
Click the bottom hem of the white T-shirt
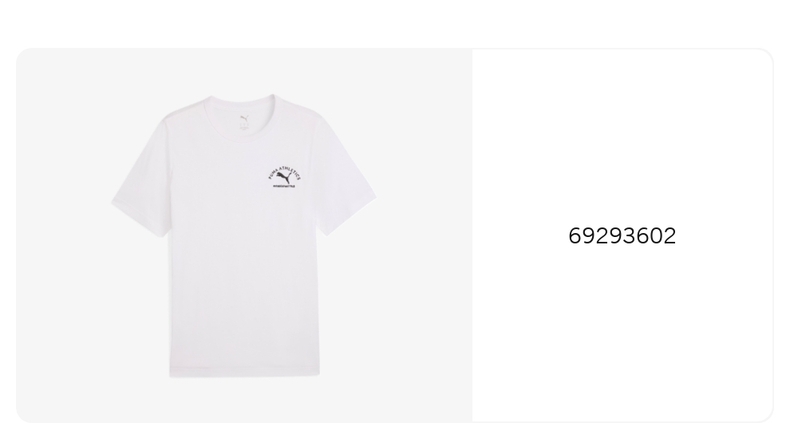point(245,374)
